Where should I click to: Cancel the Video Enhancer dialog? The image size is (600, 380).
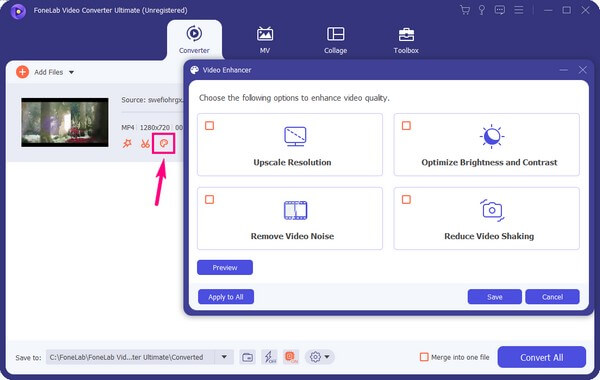[x=552, y=297]
